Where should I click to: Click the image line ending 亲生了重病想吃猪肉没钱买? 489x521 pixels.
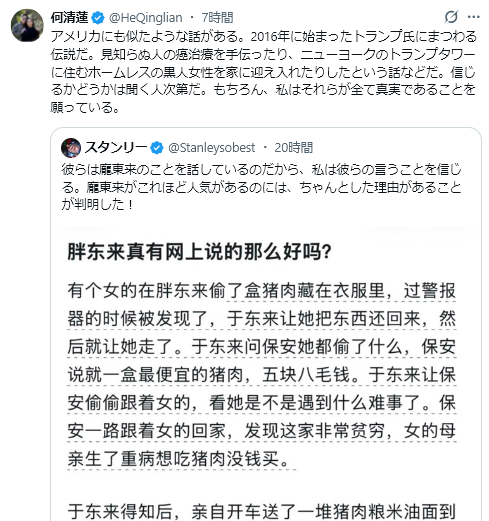(x=179, y=459)
